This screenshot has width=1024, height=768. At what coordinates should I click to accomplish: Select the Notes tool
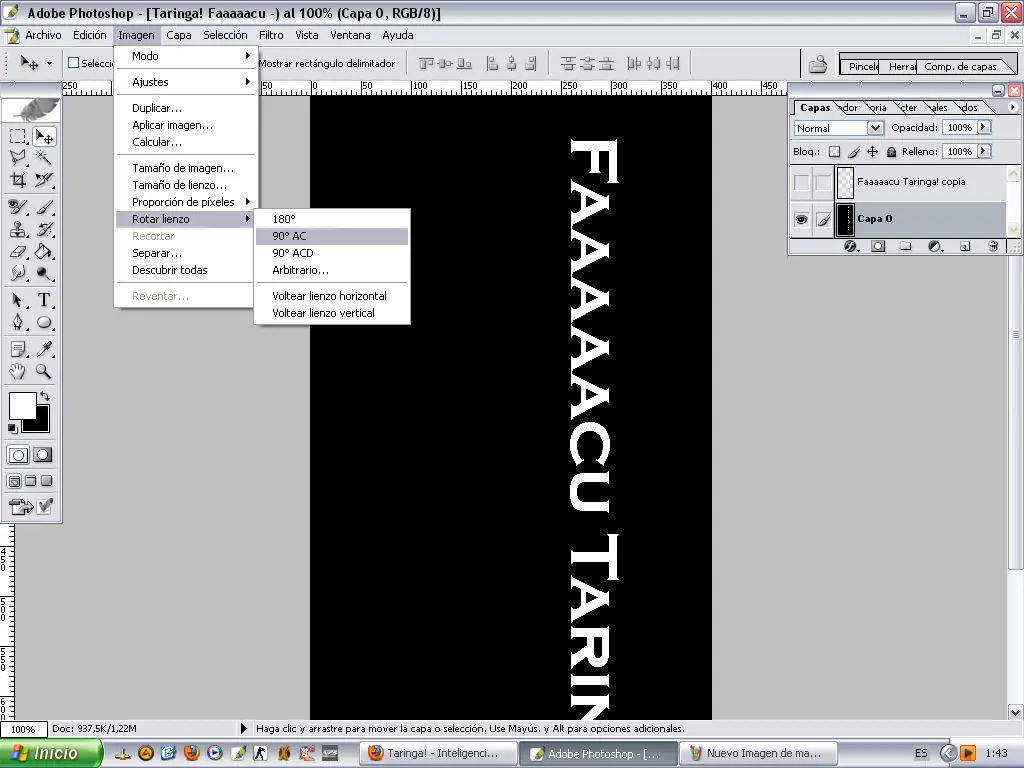coord(18,349)
